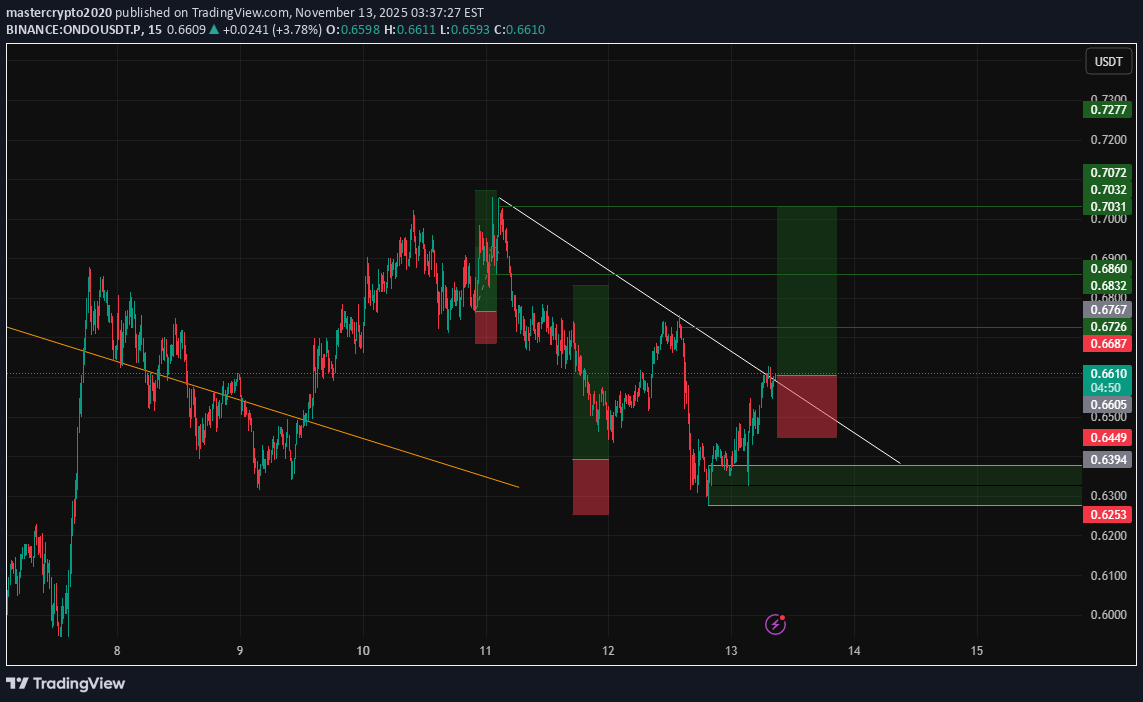Click the purple lightning bolt event icon
The image size is (1143, 702).
[776, 624]
